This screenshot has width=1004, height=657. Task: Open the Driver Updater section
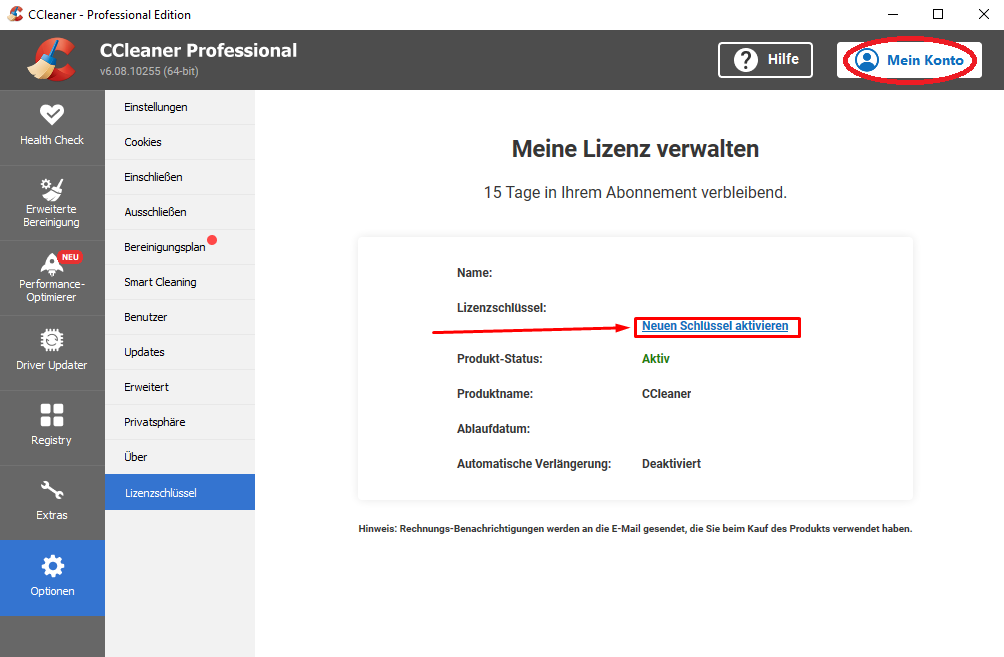(x=52, y=353)
